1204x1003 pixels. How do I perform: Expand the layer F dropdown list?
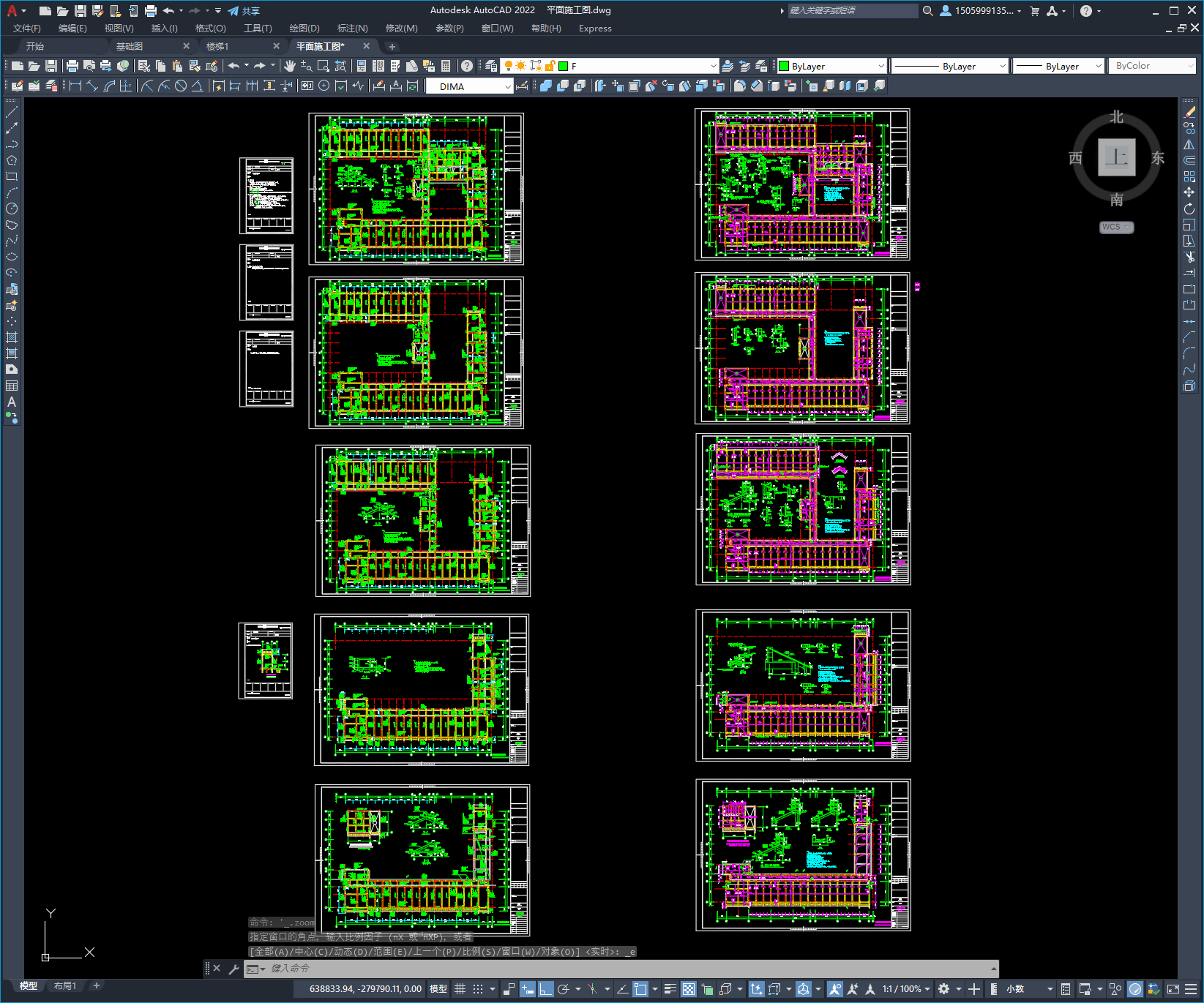(714, 66)
